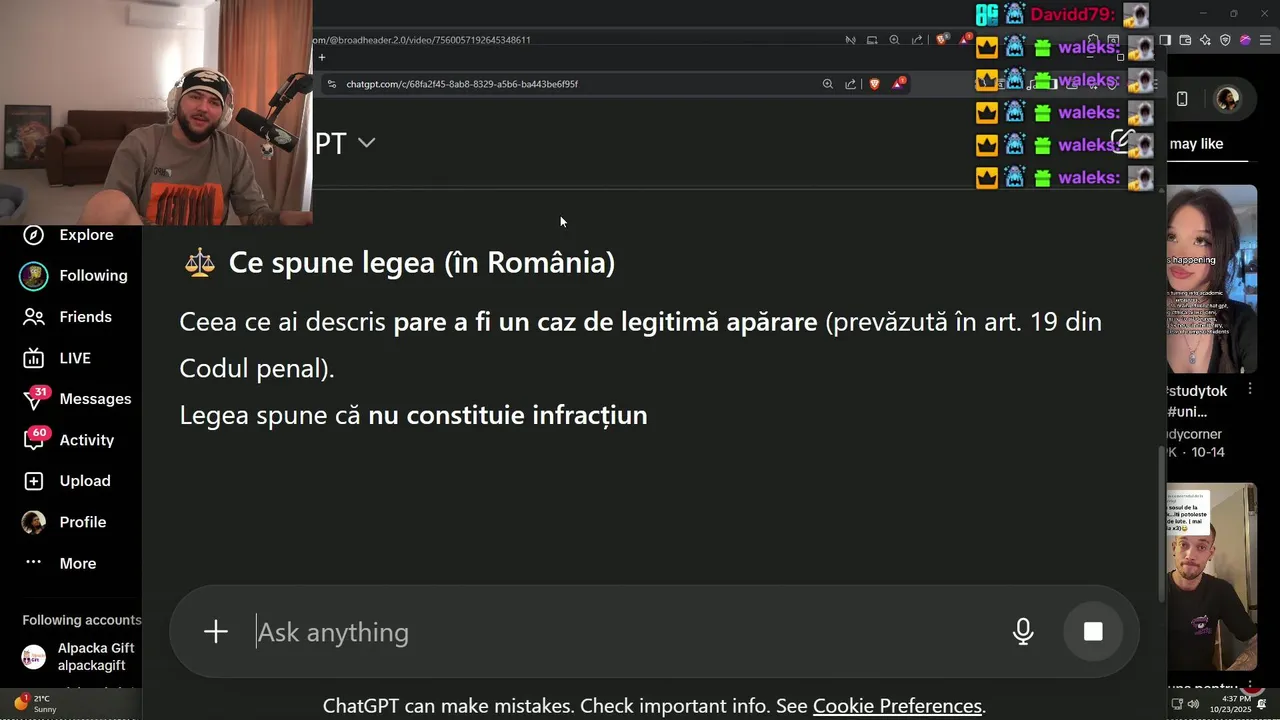
Task: Open the ChatGPT model selector dropdown
Action: coord(346,143)
